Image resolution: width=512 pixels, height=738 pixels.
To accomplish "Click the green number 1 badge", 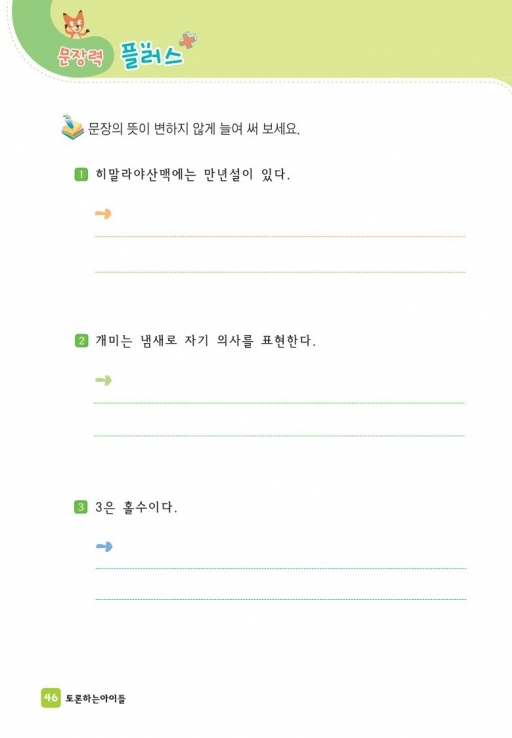I will point(81,175).
